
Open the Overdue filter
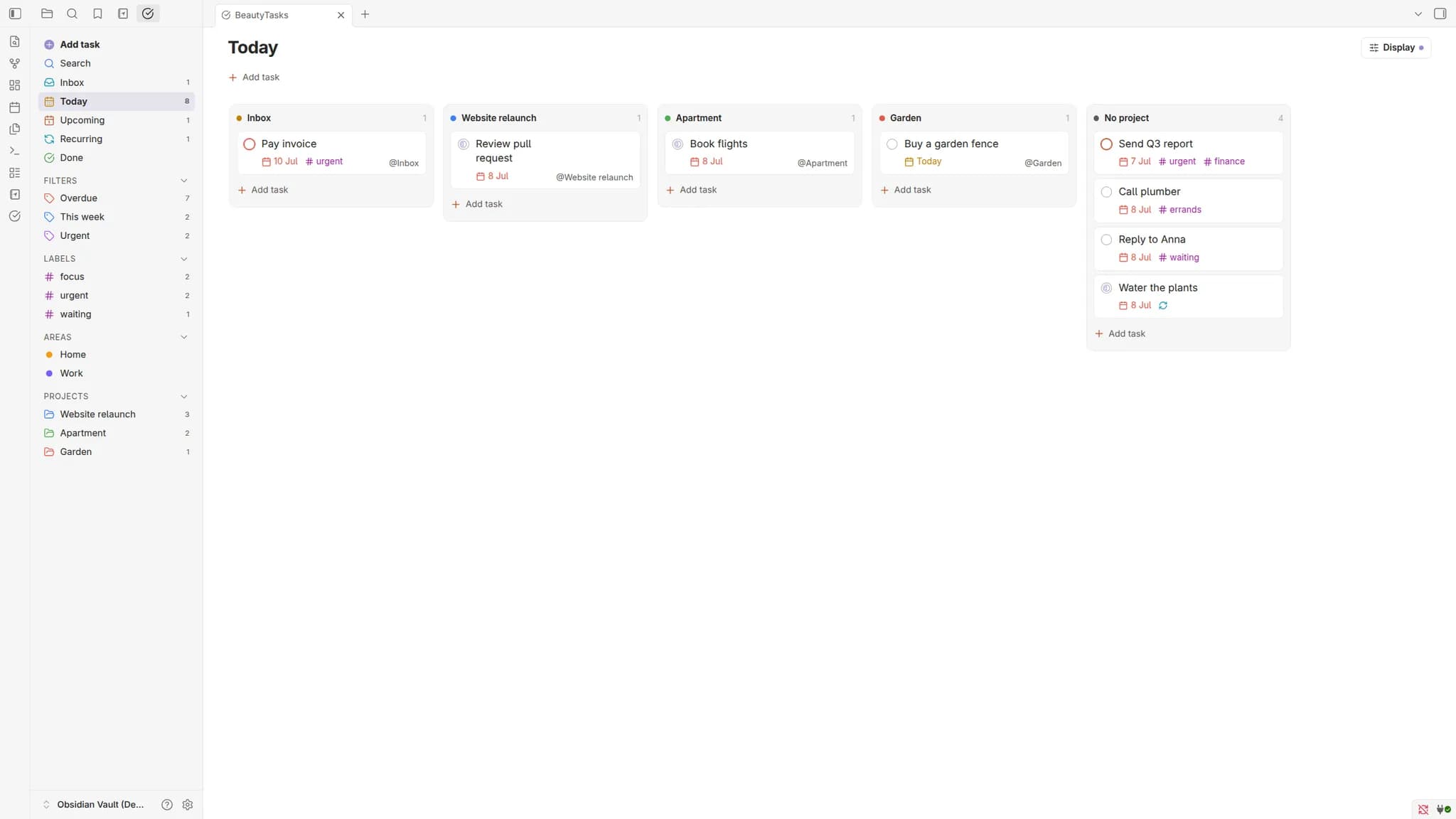pyautogui.click(x=117, y=198)
